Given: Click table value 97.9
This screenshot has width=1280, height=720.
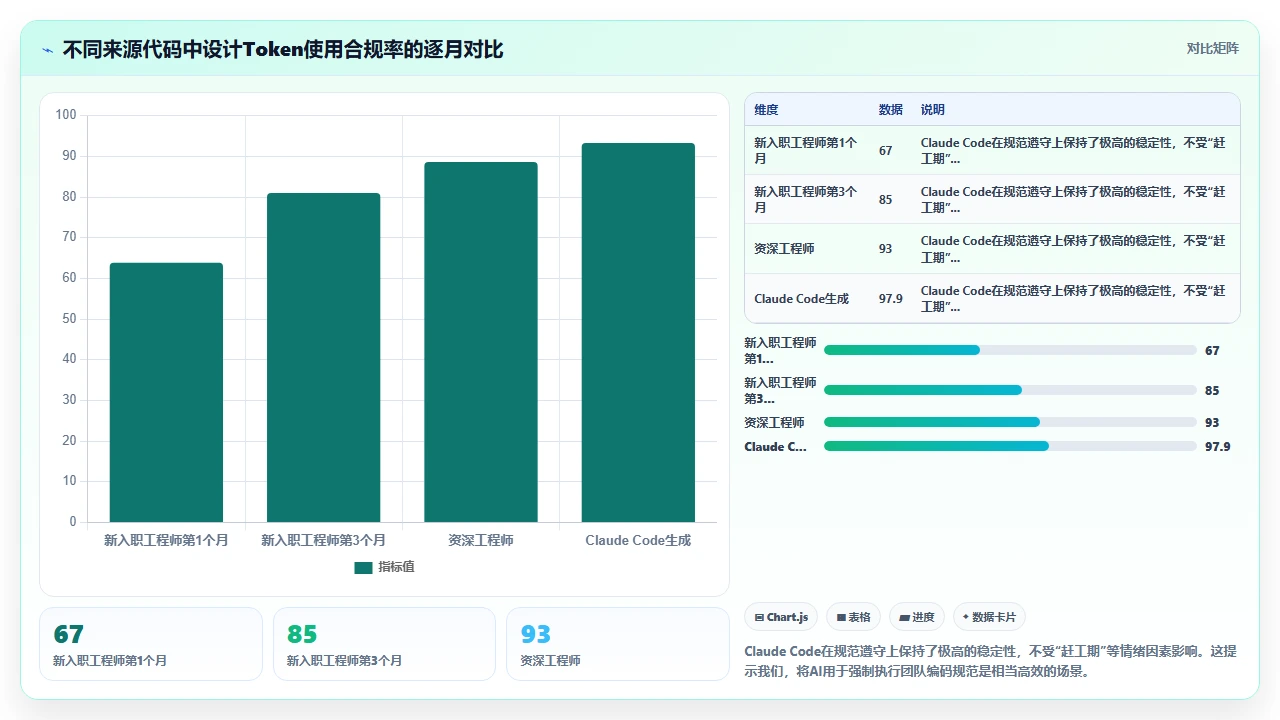Looking at the screenshot, I should point(890,298).
